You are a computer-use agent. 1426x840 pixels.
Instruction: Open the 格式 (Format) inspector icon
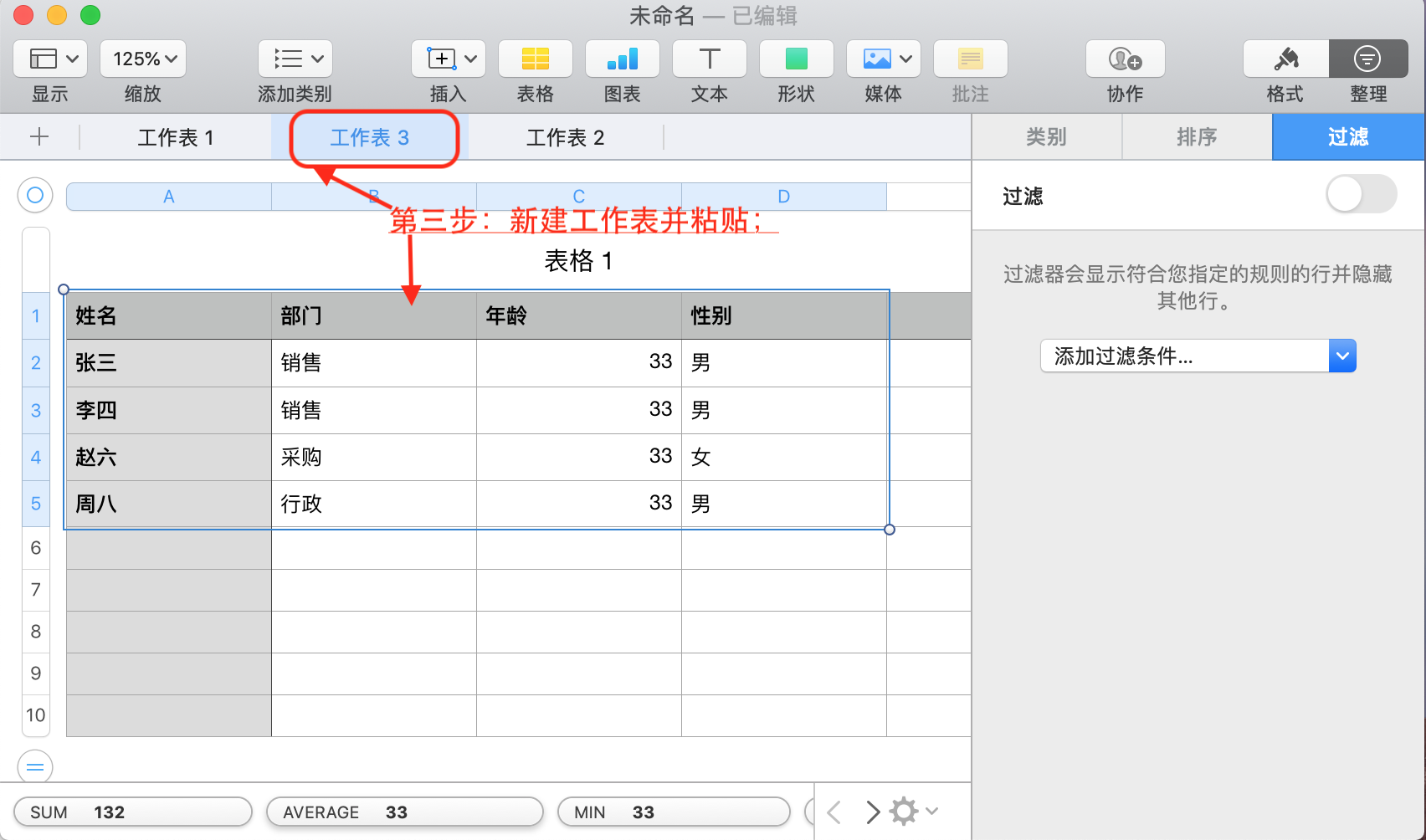click(1285, 59)
